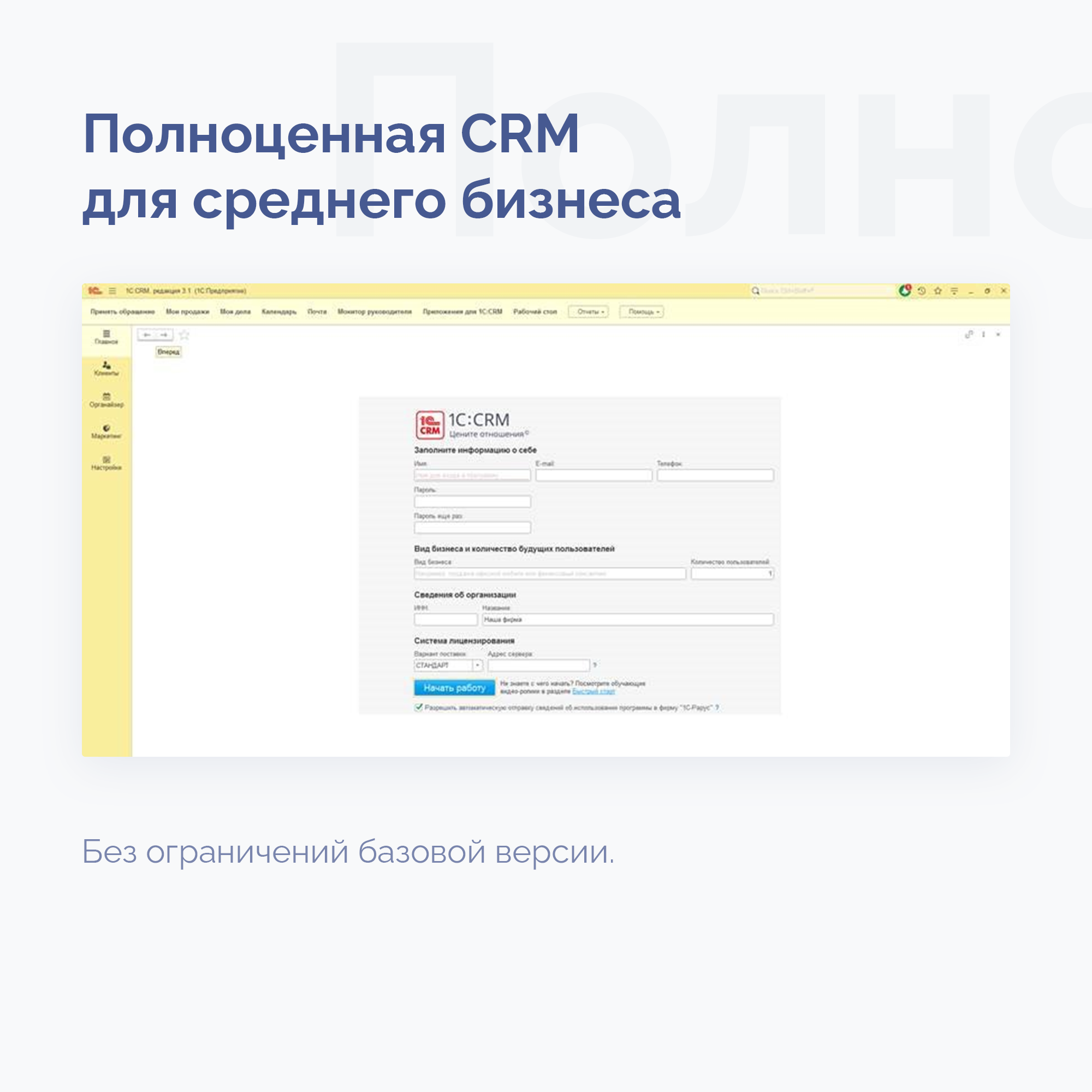Click the Вперед tooltip label
Viewport: 1092px width, 1092px height.
coord(168,352)
